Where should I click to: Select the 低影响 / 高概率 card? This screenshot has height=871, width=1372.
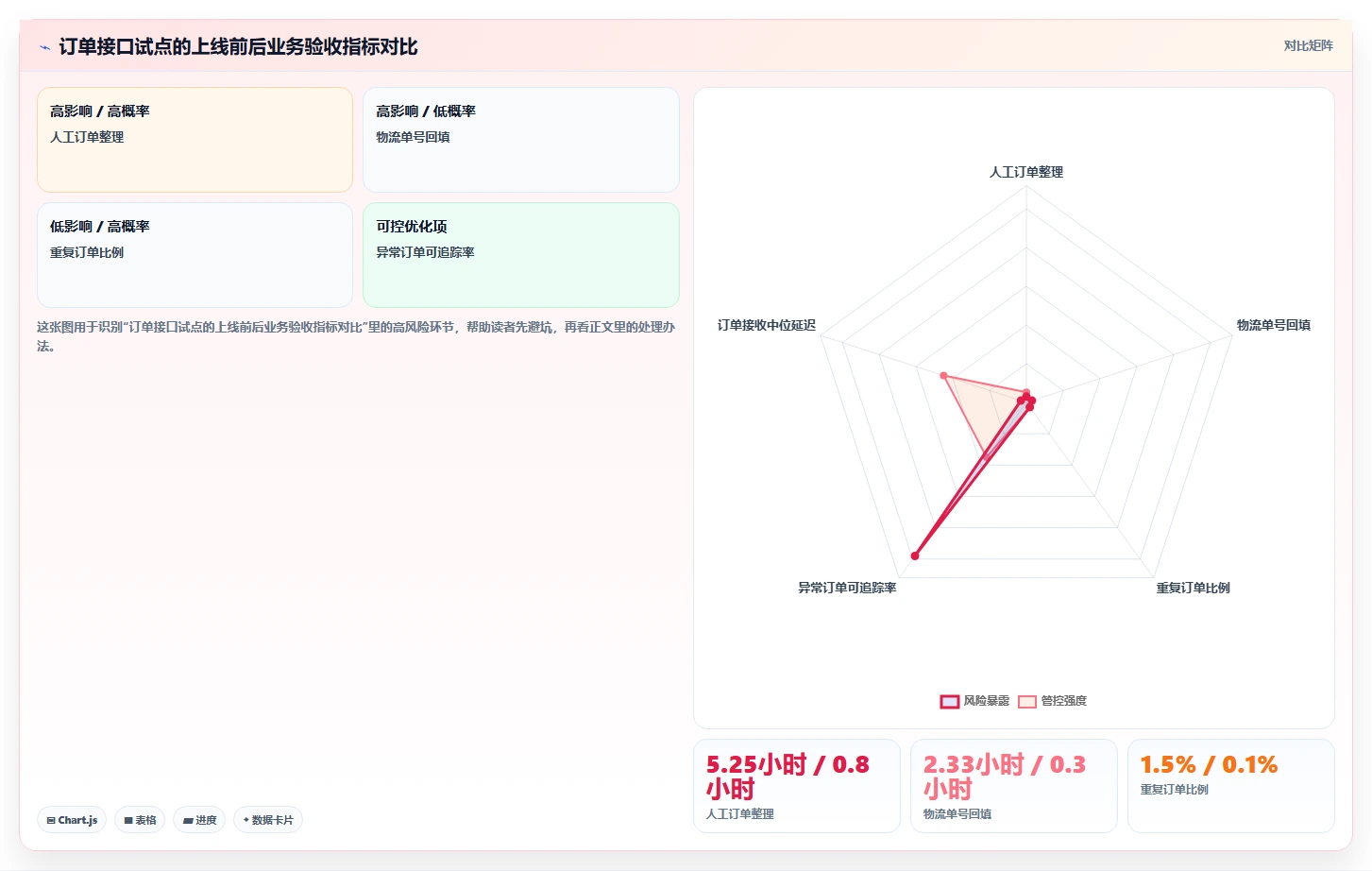click(x=195, y=255)
